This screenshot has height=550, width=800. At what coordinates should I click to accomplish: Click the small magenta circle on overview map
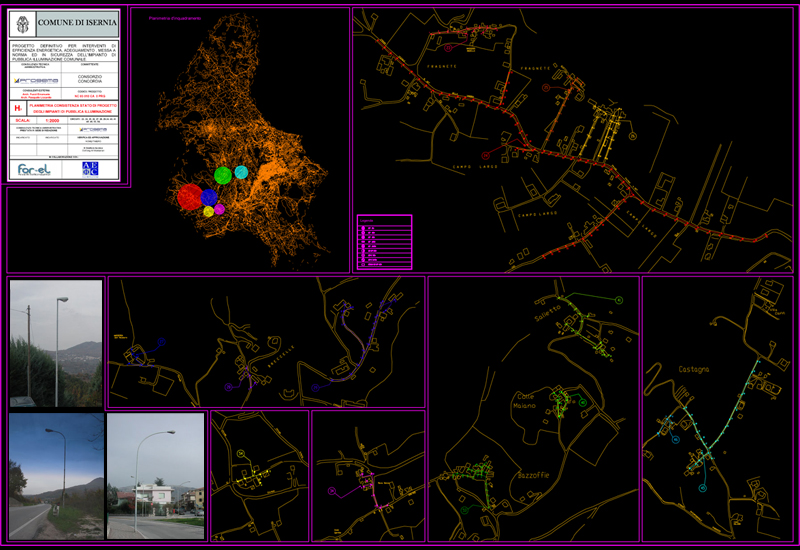pyautogui.click(x=219, y=209)
